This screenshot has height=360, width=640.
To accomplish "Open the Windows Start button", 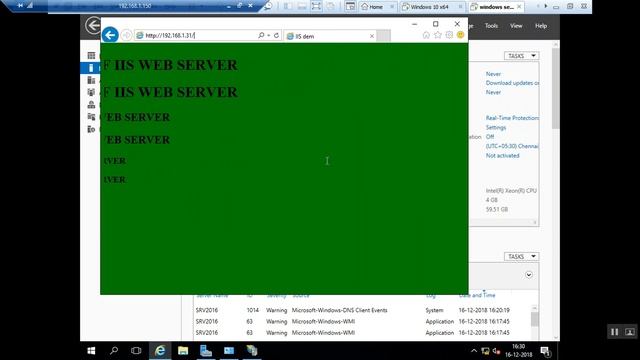I will 91,351.
